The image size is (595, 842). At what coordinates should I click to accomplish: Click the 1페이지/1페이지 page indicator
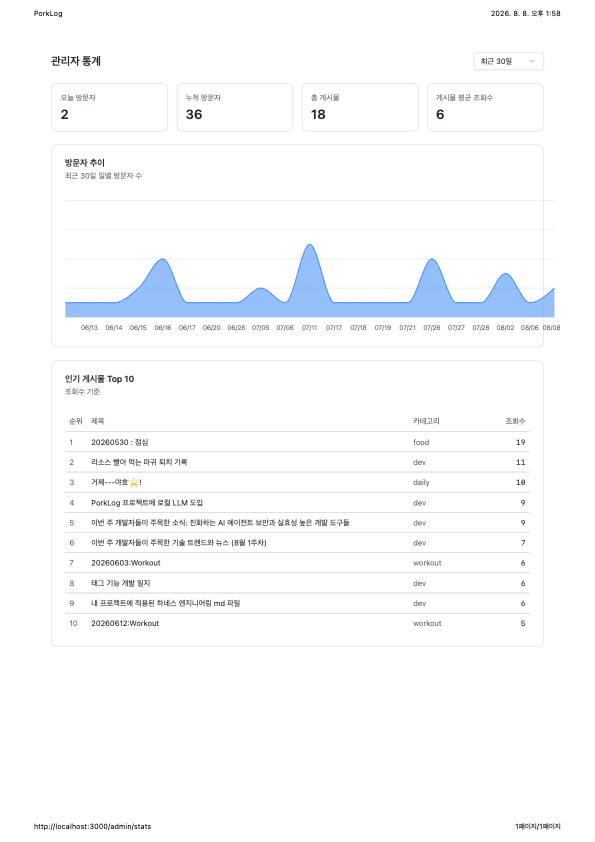pos(538,826)
